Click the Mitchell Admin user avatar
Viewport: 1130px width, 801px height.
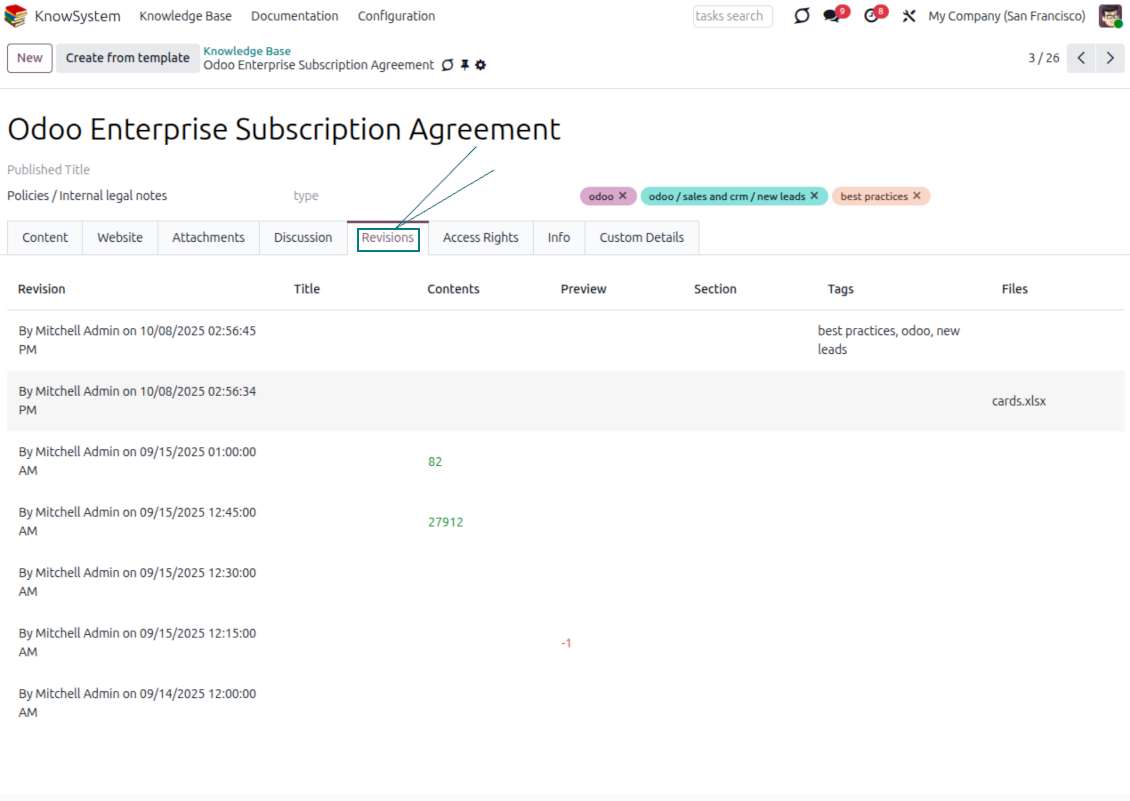1110,16
